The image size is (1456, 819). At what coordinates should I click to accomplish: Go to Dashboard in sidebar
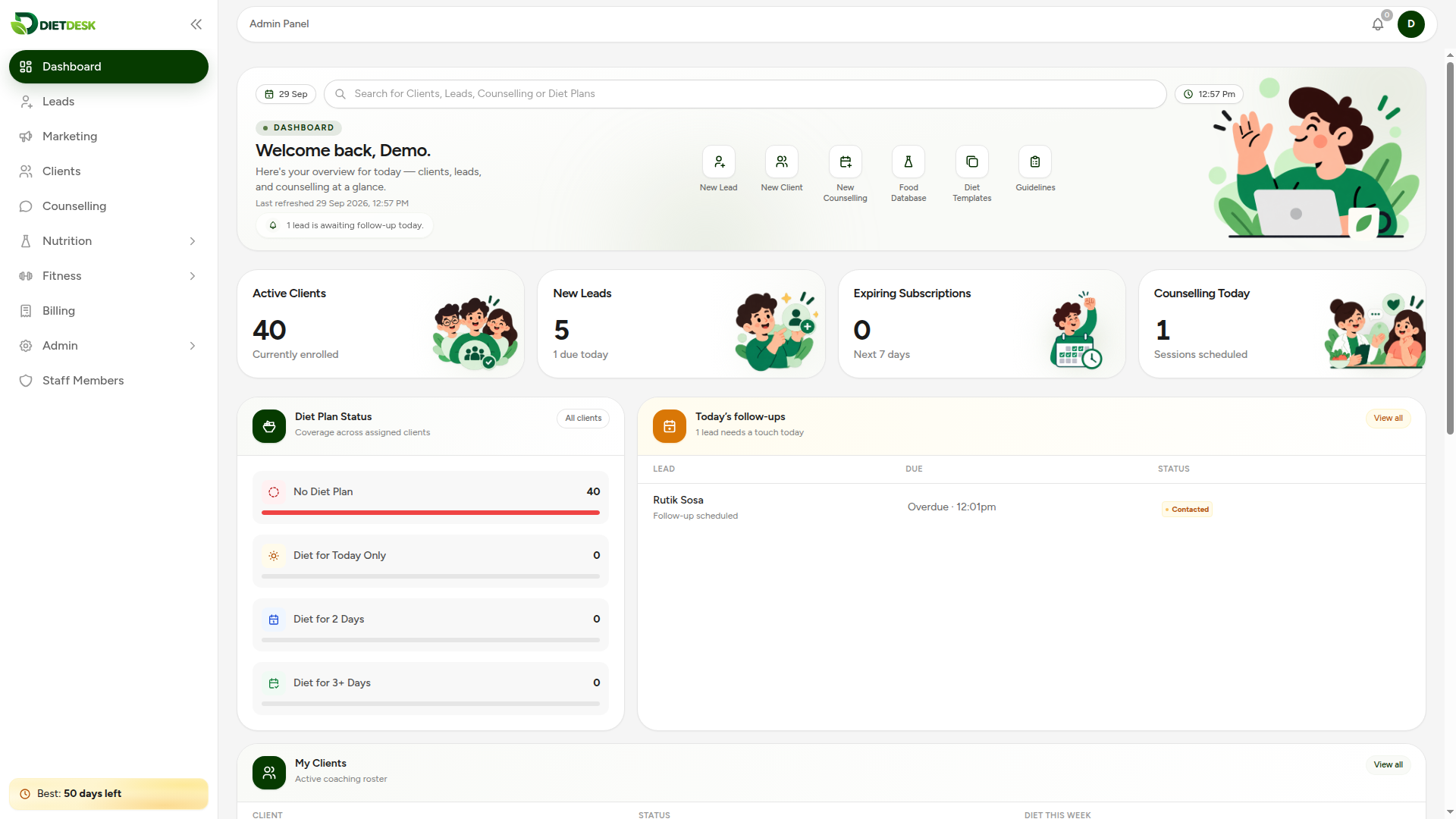pos(108,67)
